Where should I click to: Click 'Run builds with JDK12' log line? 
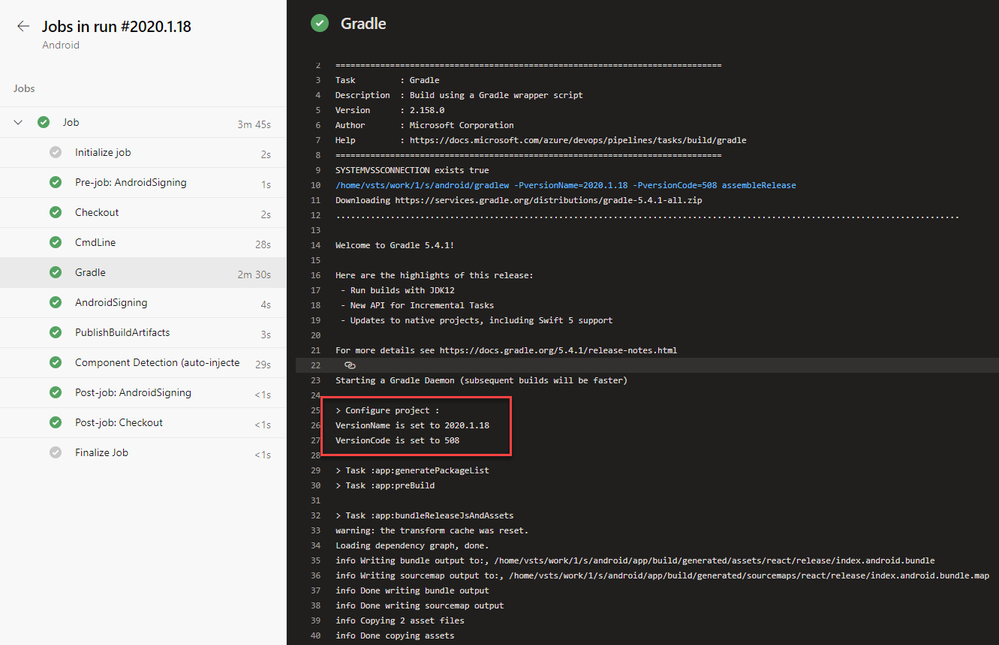[398, 290]
